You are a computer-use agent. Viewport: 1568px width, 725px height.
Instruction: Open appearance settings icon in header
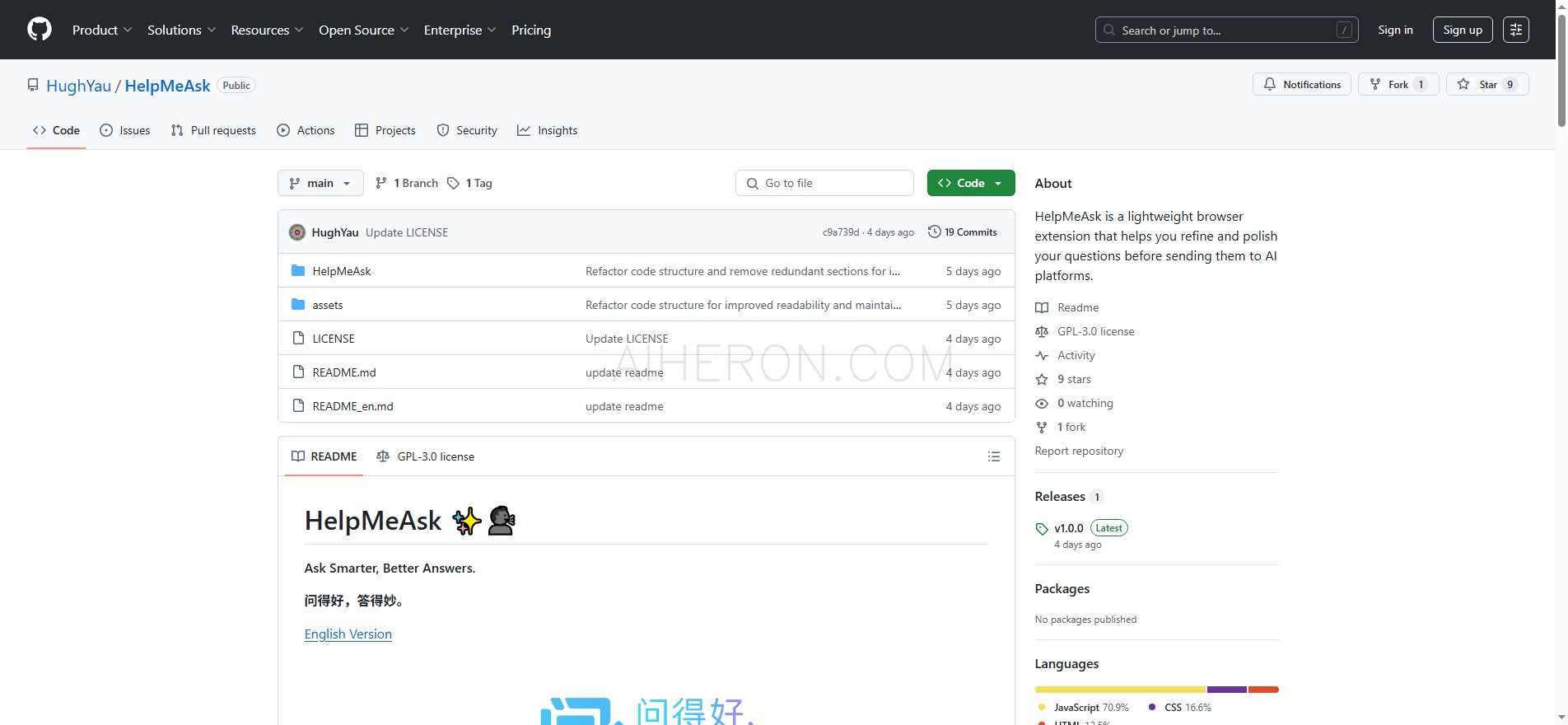pyautogui.click(x=1516, y=30)
